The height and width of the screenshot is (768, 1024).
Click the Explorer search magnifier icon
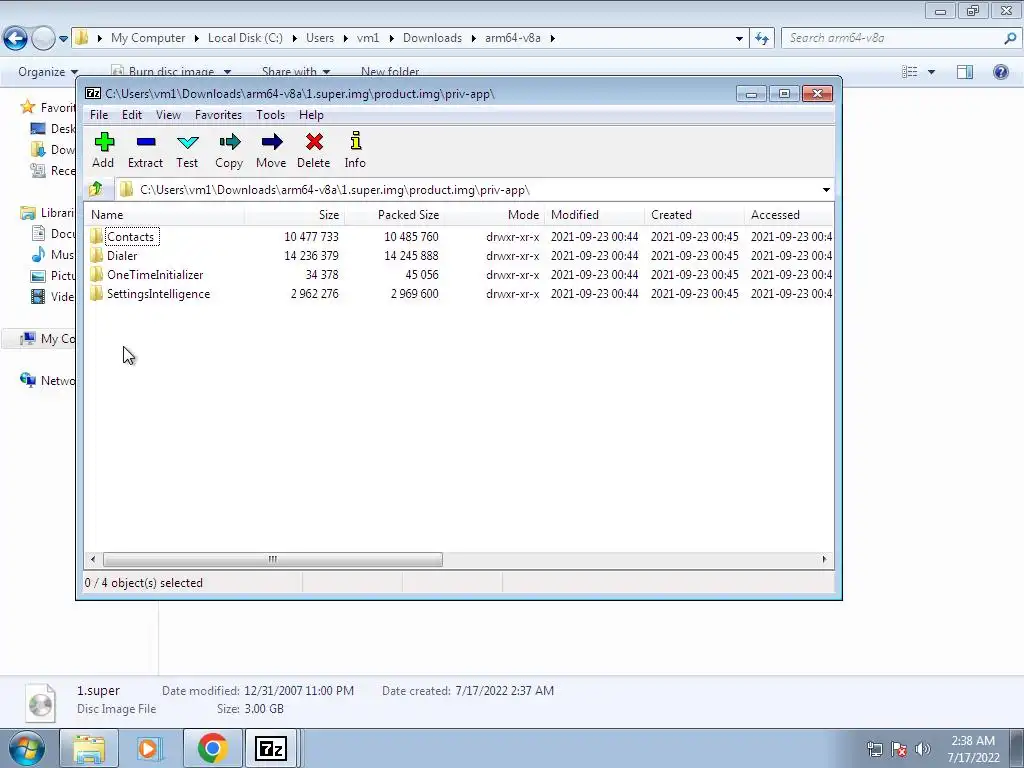point(1010,39)
